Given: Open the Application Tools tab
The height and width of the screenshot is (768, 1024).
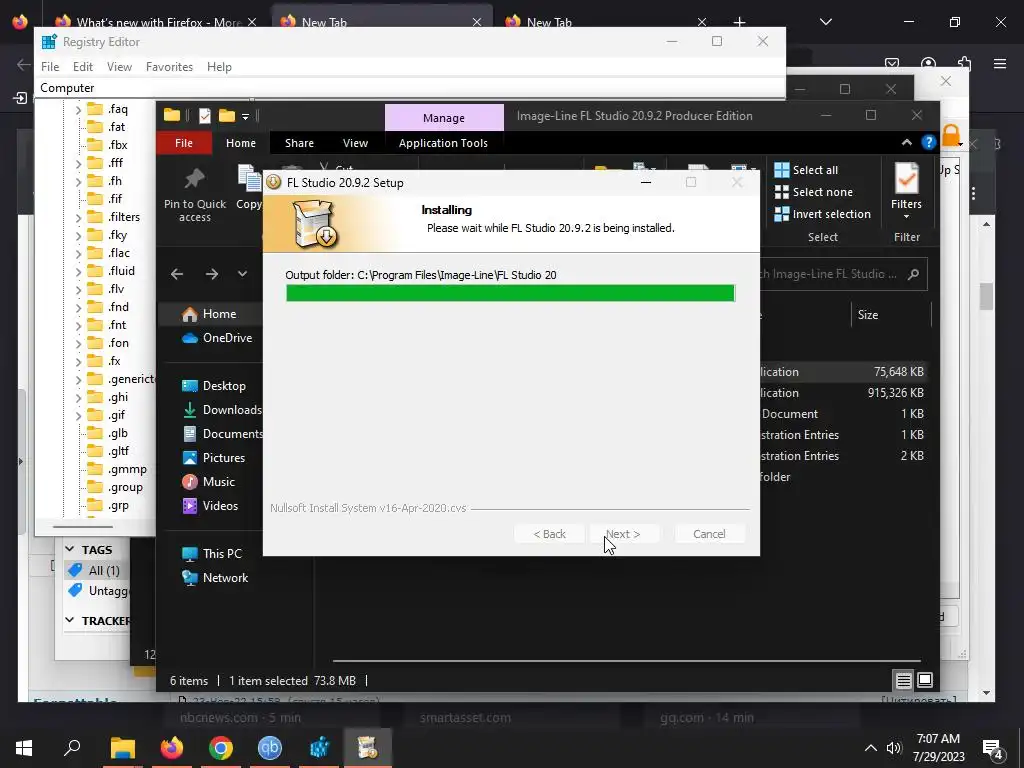Looking at the screenshot, I should (x=443, y=143).
